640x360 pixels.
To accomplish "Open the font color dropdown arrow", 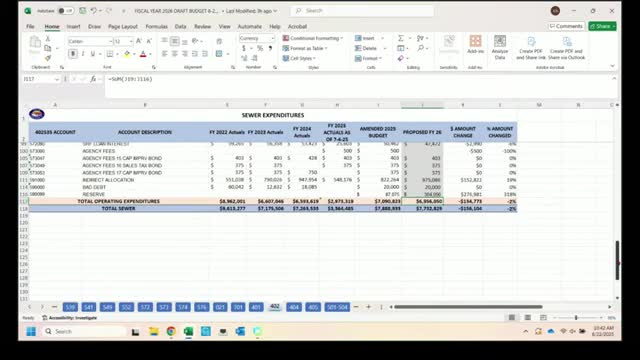I will (150, 54).
